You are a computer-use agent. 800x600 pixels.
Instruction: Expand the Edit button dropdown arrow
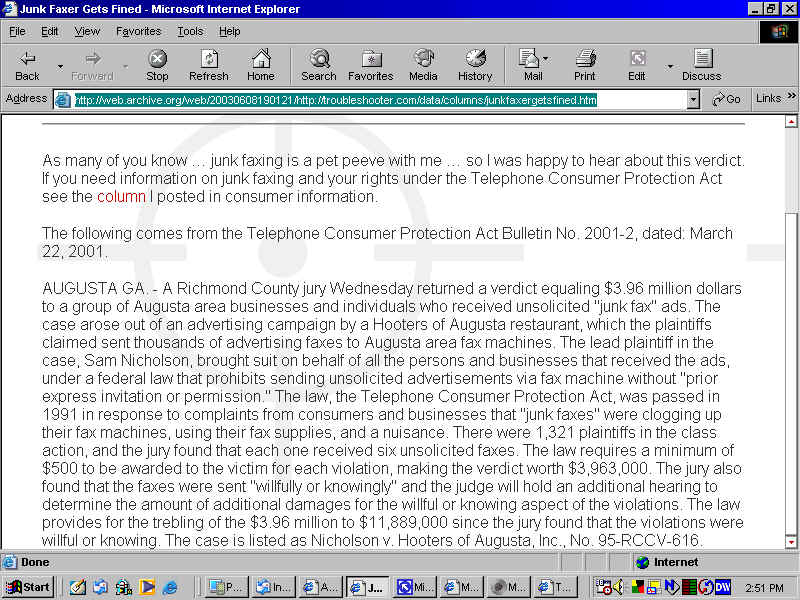670,66
